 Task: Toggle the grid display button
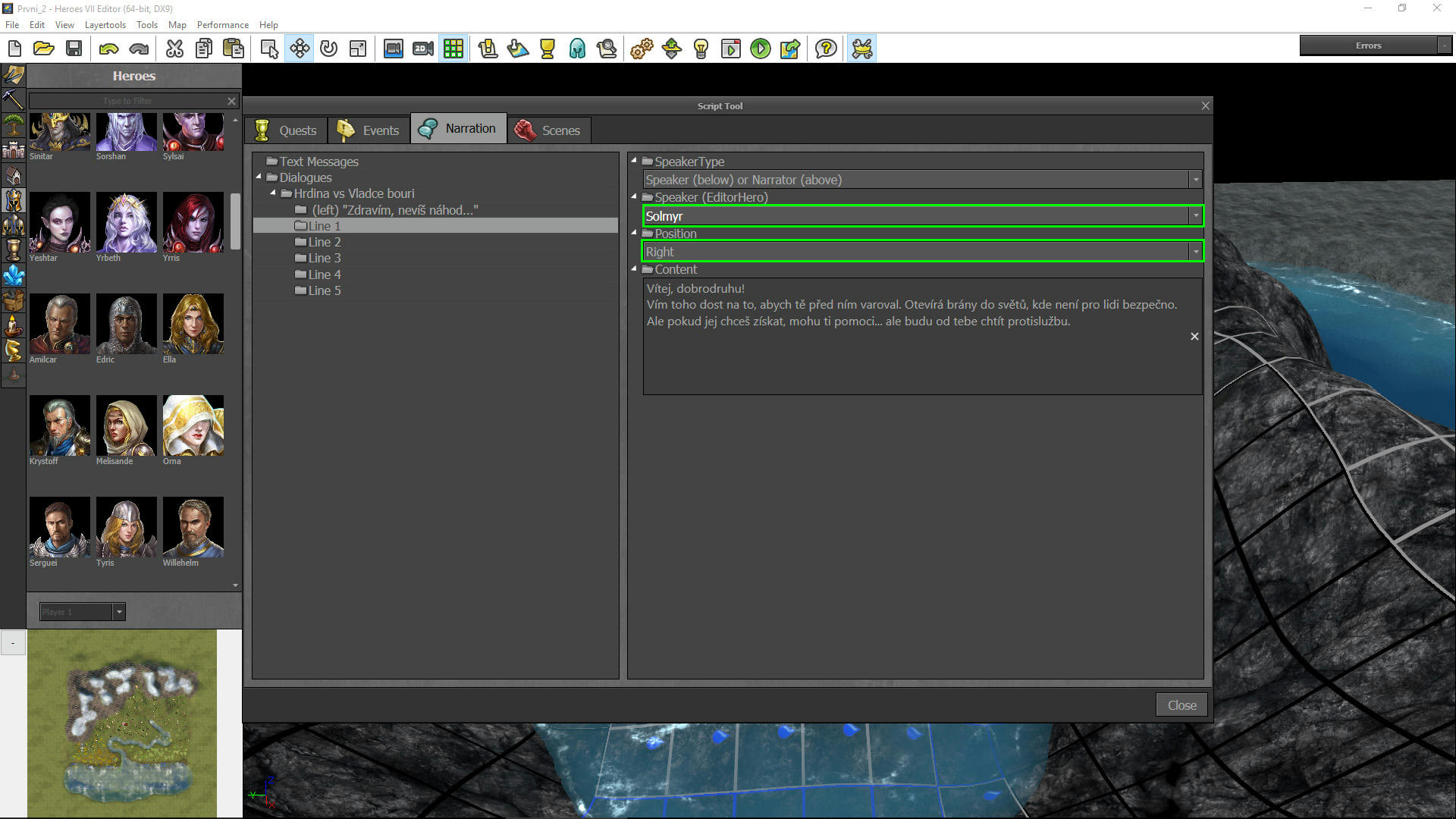(453, 49)
